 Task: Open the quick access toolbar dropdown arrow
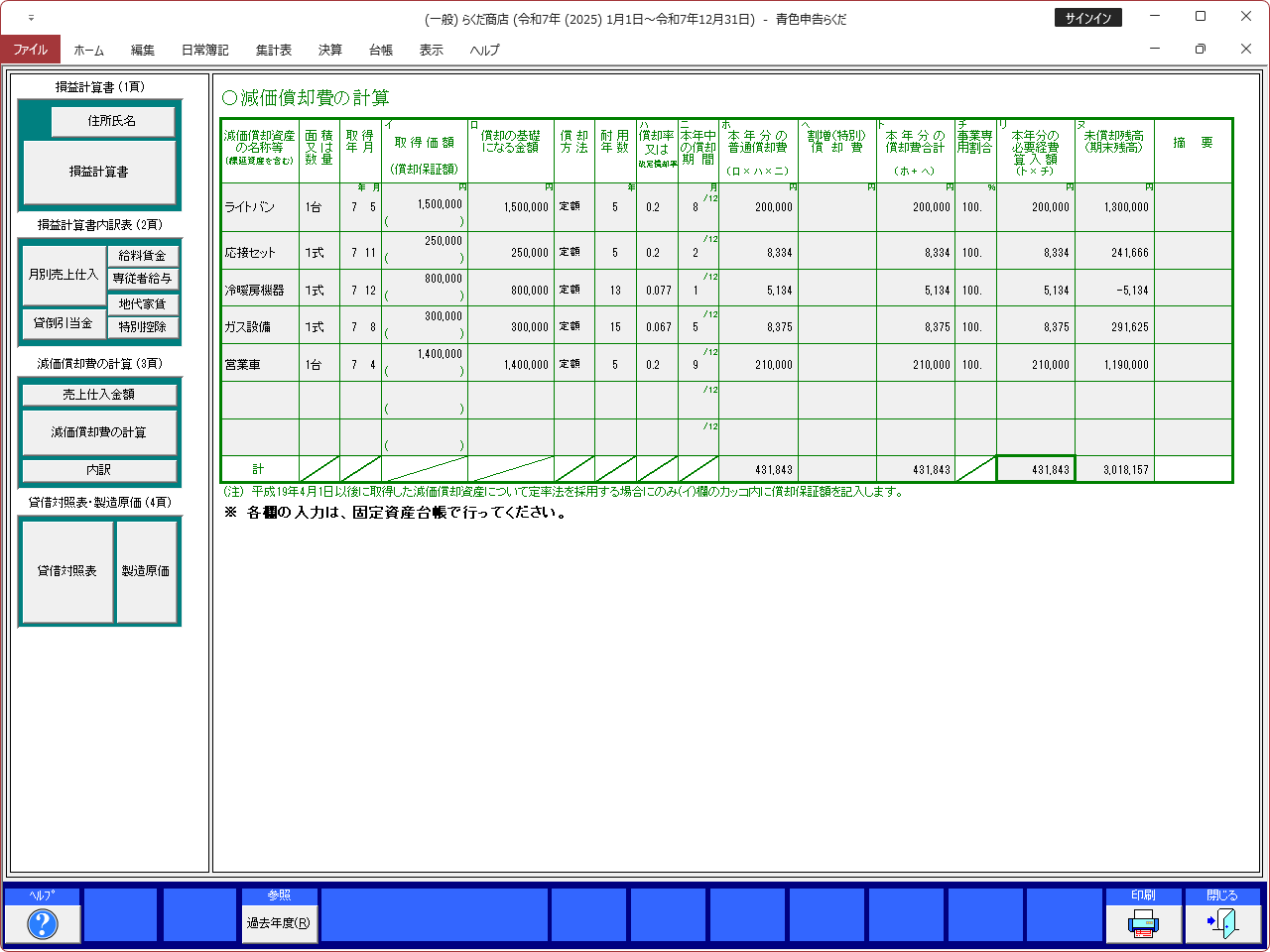coord(31,18)
